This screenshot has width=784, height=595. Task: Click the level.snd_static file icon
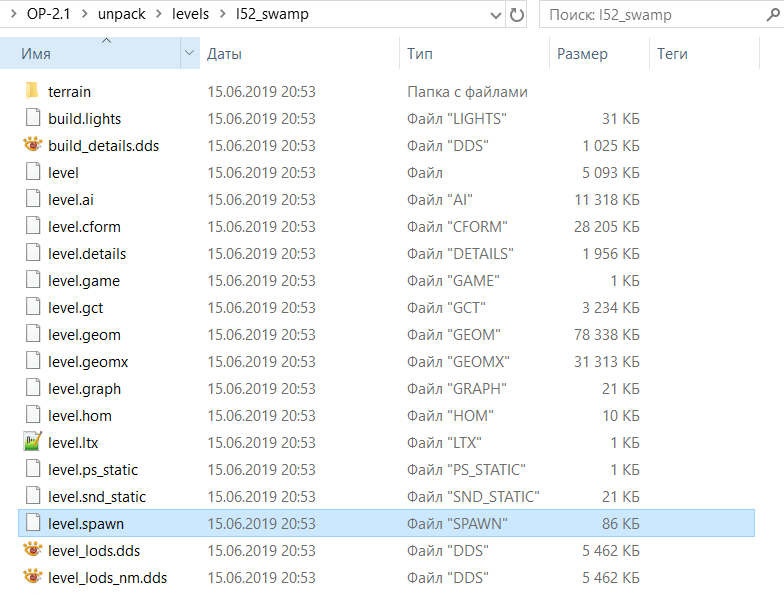point(33,496)
